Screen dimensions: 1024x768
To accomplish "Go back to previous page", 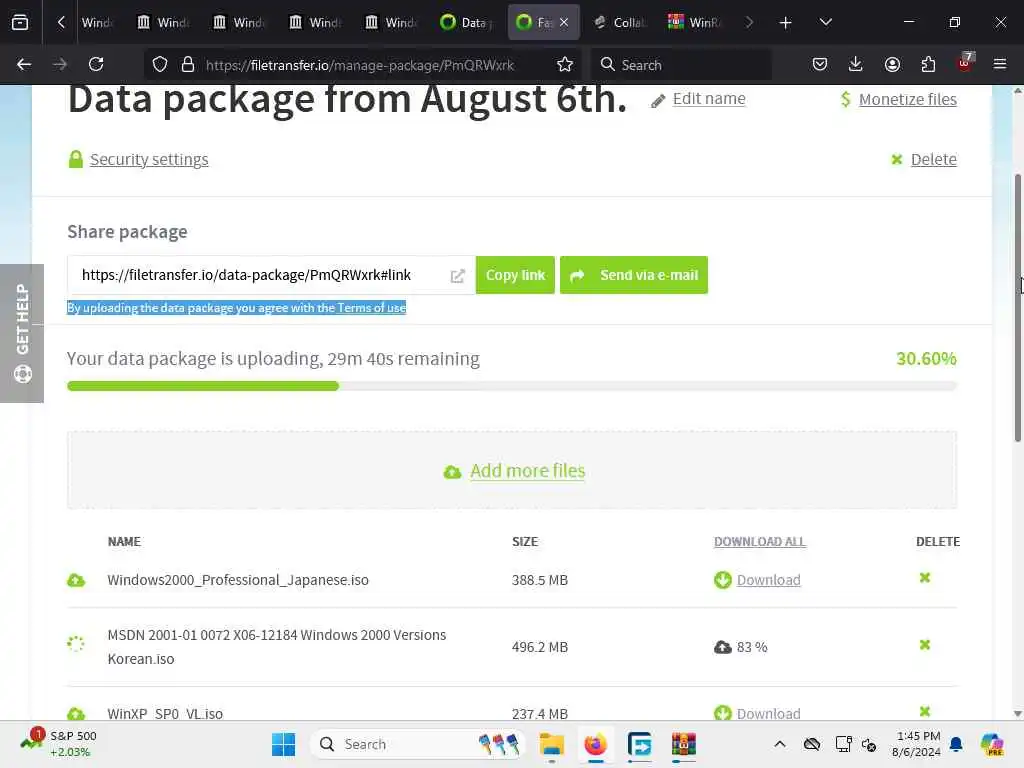I will 24,64.
